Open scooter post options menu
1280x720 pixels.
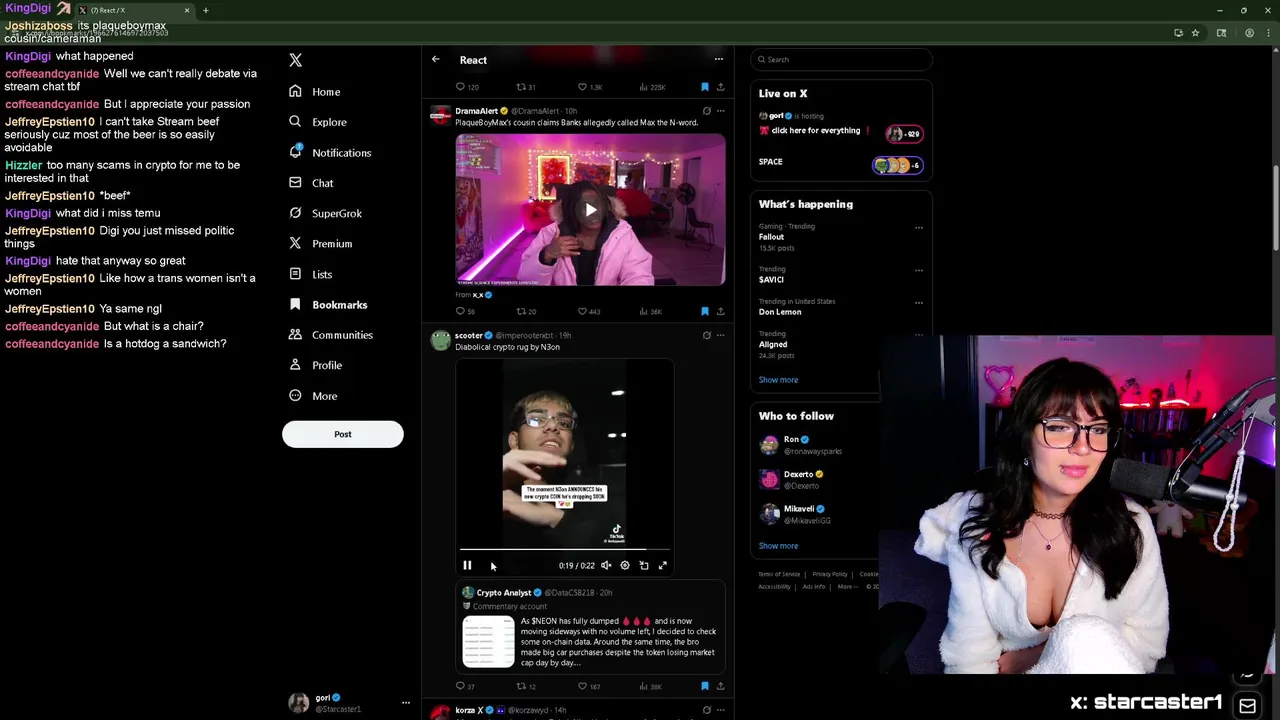720,335
